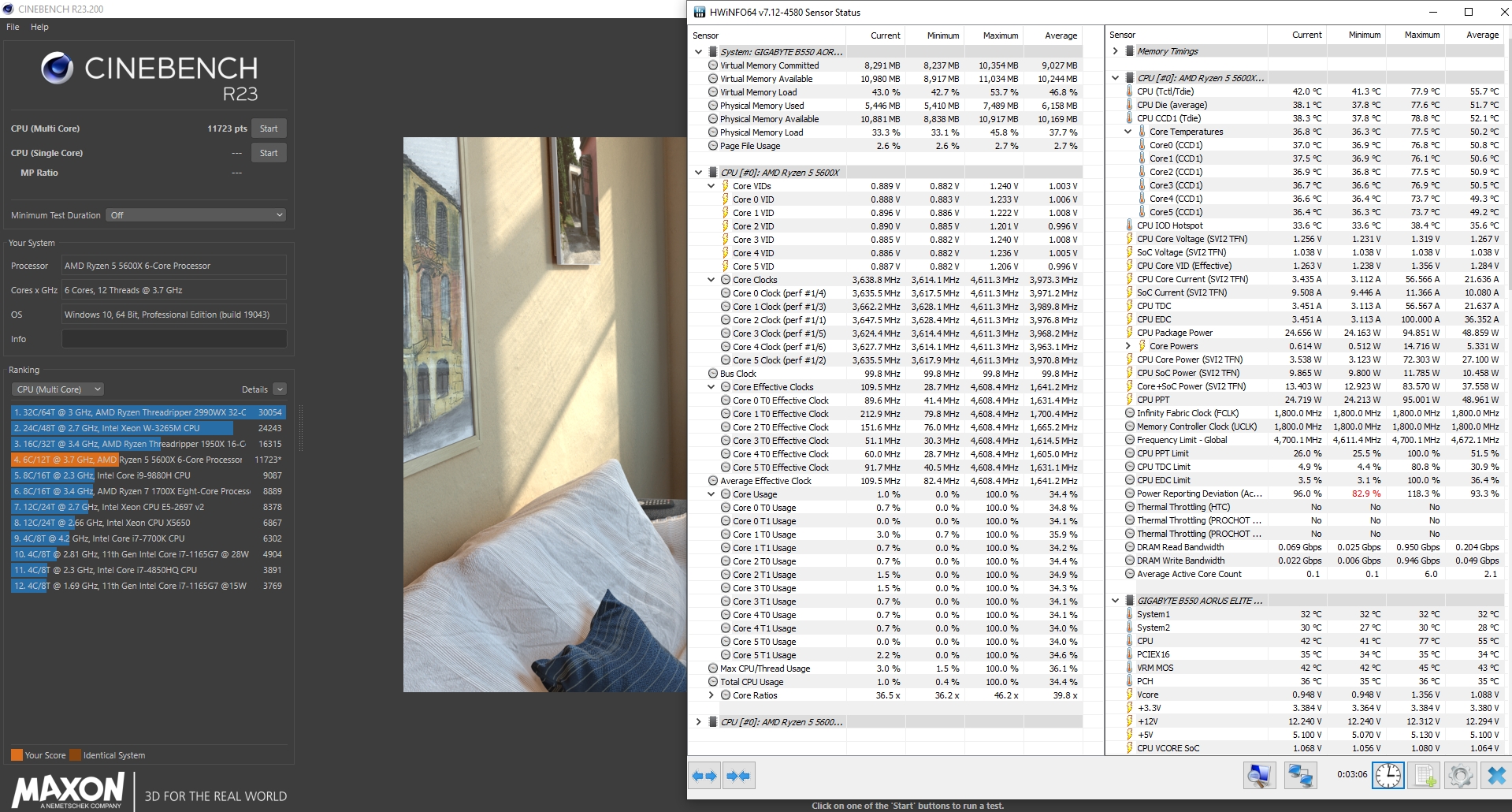Viewport: 1512px width, 812px height.
Task: Click the thermometer icon beside PCIEX16
Action: [x=1130, y=654]
